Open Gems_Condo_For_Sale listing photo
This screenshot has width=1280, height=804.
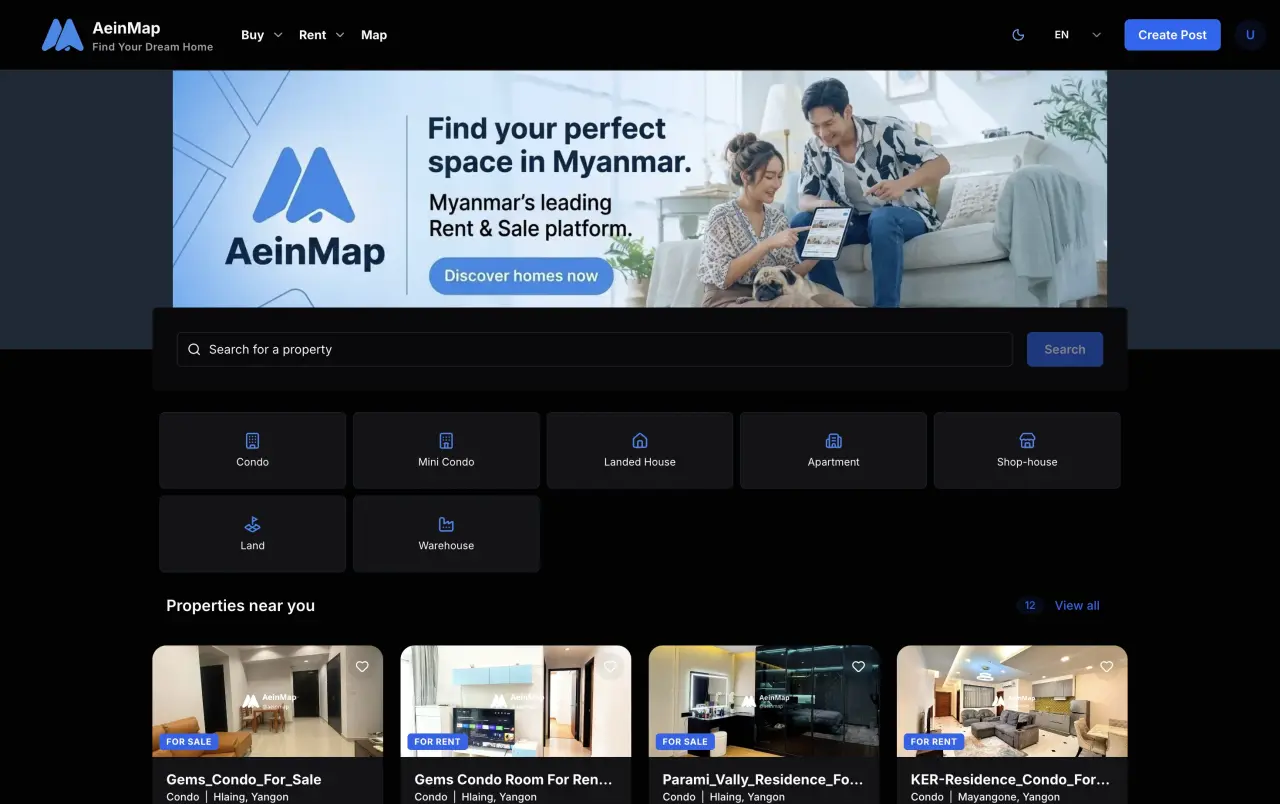pos(267,701)
